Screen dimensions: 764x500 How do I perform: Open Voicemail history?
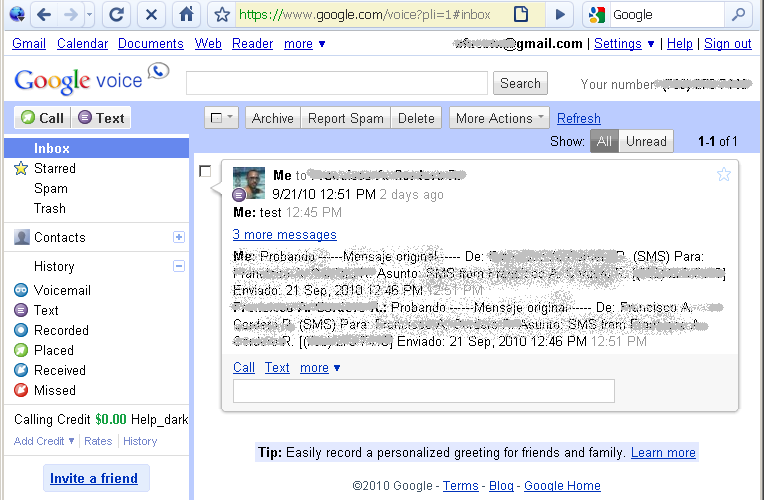pyautogui.click(x=62, y=290)
